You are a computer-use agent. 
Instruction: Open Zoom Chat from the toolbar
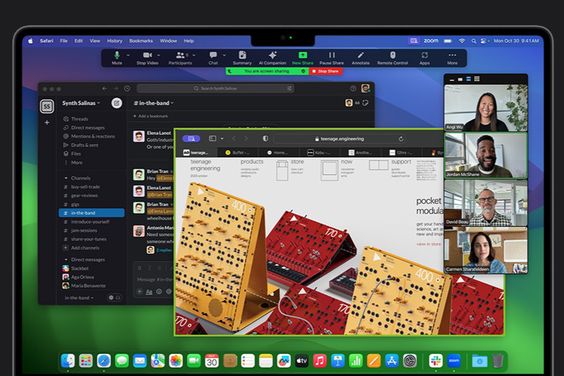[213, 58]
